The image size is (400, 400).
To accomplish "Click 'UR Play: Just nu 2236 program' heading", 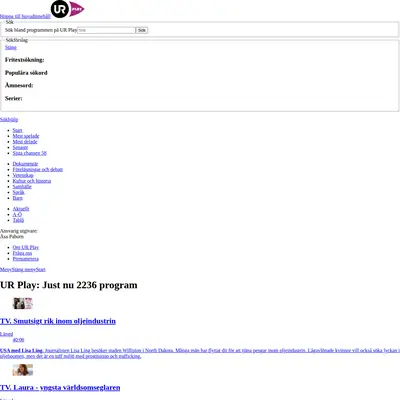I will (69, 285).
